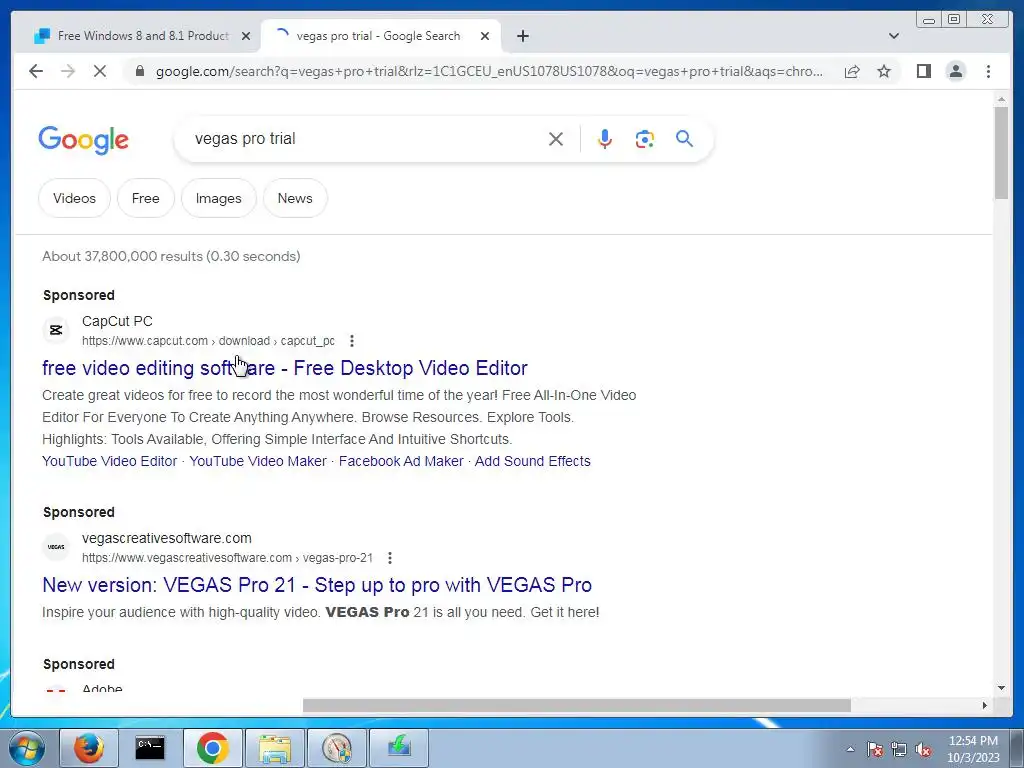Click into the vegas pro trial search field
The image size is (1024, 768).
coord(366,139)
